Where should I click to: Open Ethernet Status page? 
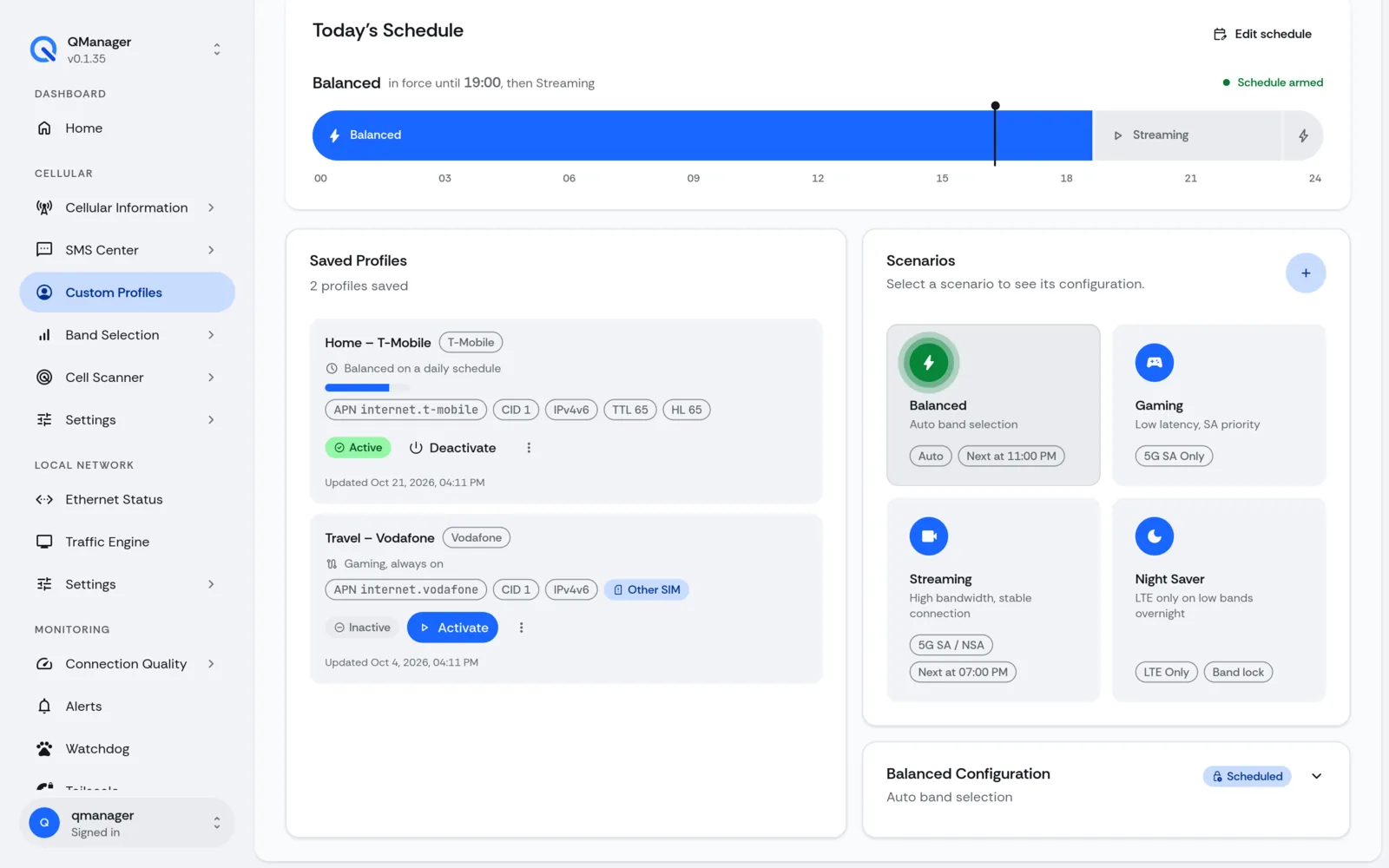[x=127, y=500]
